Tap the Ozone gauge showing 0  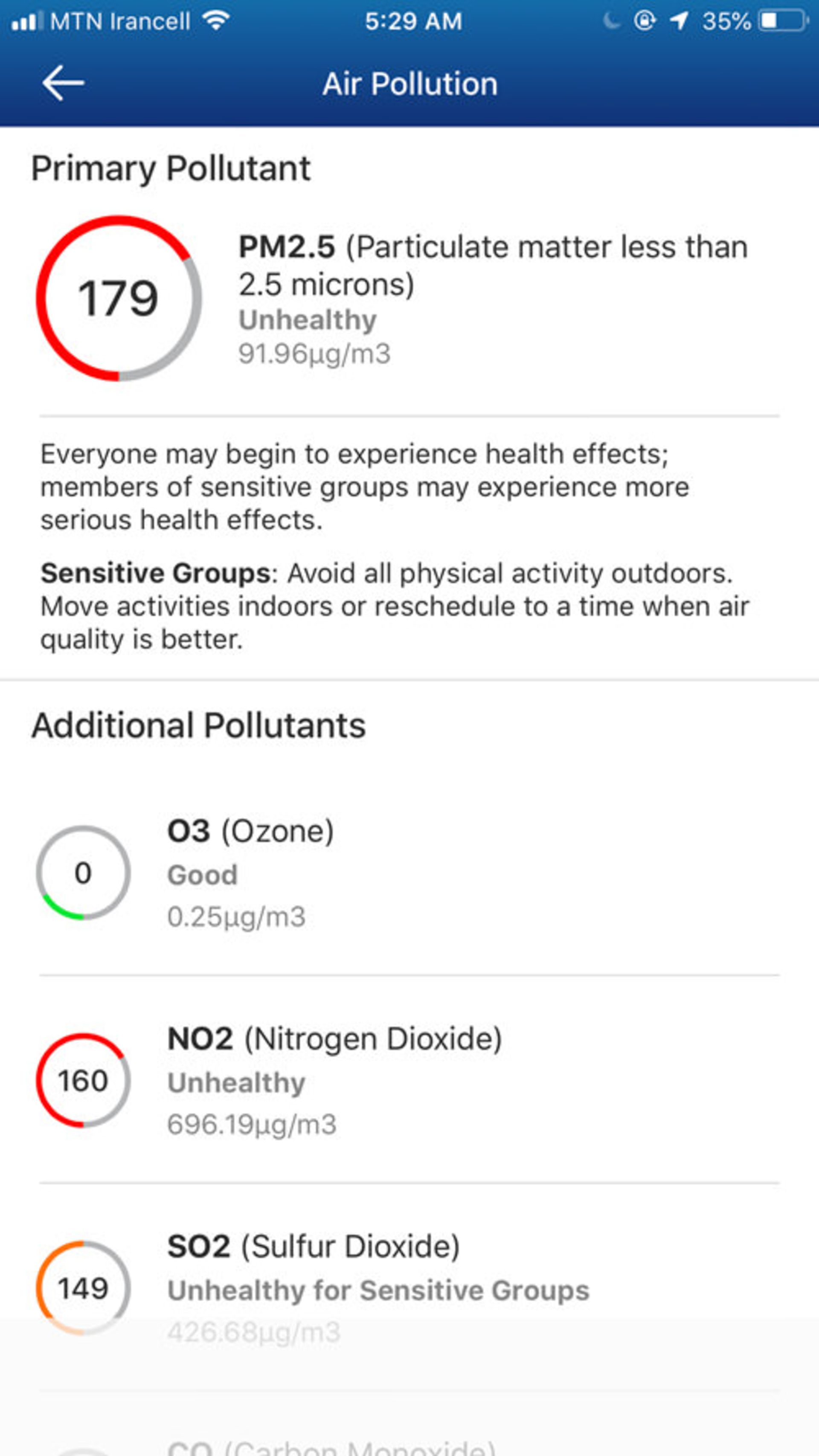(83, 873)
